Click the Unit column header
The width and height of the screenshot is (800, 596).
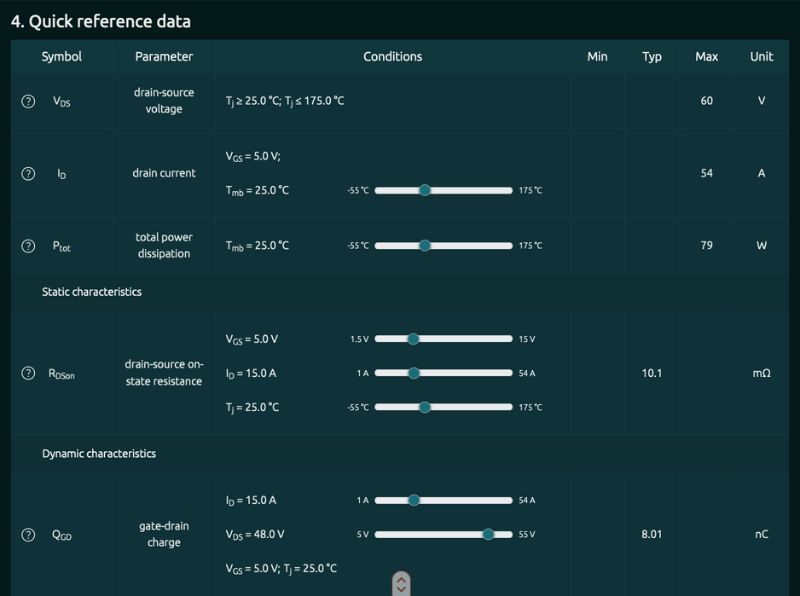(x=761, y=57)
